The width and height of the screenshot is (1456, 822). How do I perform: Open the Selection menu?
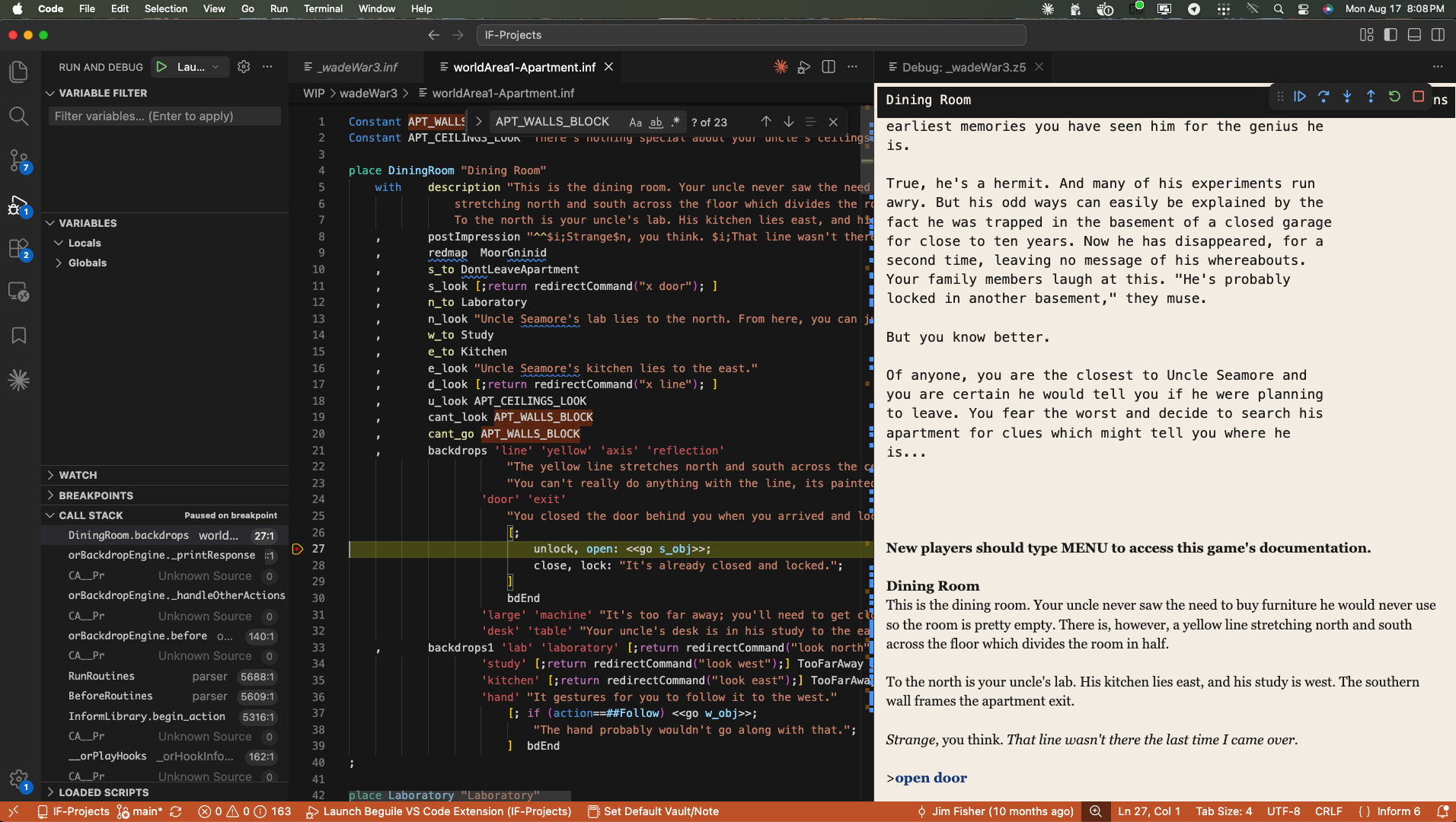[x=165, y=8]
